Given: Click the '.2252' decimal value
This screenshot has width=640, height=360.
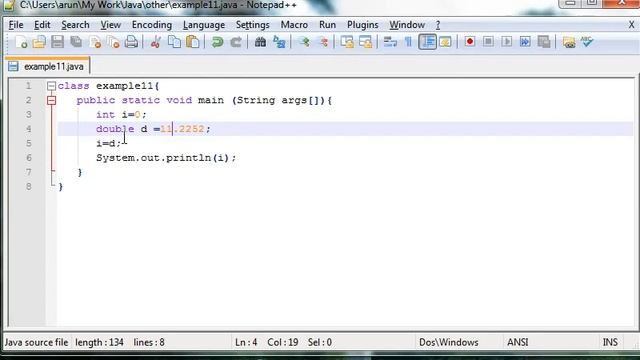Looking at the screenshot, I should click(189, 129).
